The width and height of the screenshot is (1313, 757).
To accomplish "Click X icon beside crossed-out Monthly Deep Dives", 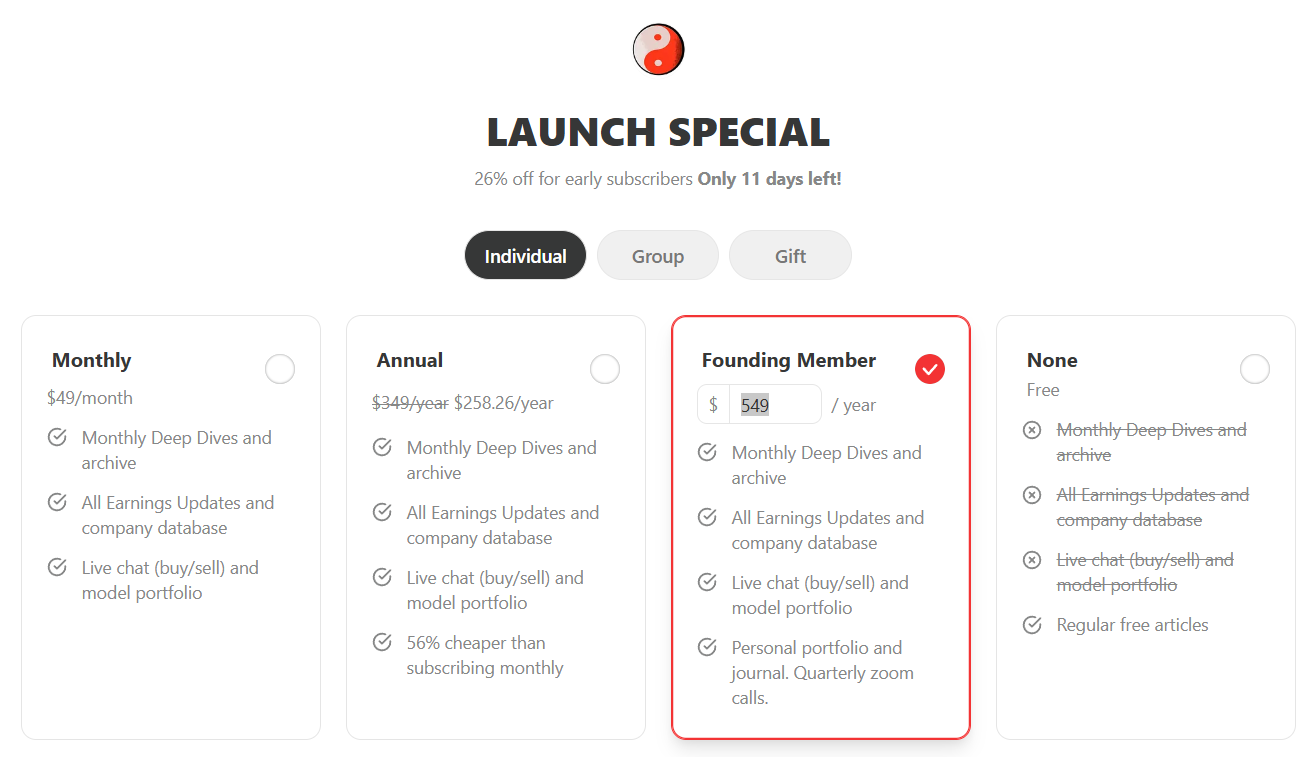I will pos(1032,430).
